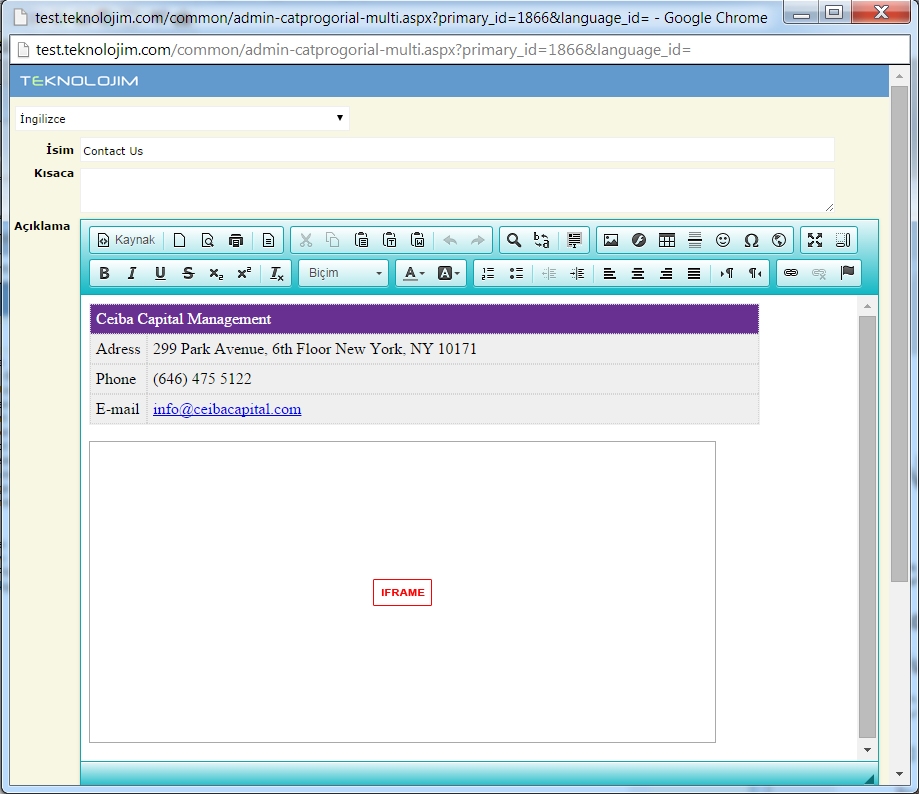Center align text
The image size is (919, 794).
click(x=638, y=273)
